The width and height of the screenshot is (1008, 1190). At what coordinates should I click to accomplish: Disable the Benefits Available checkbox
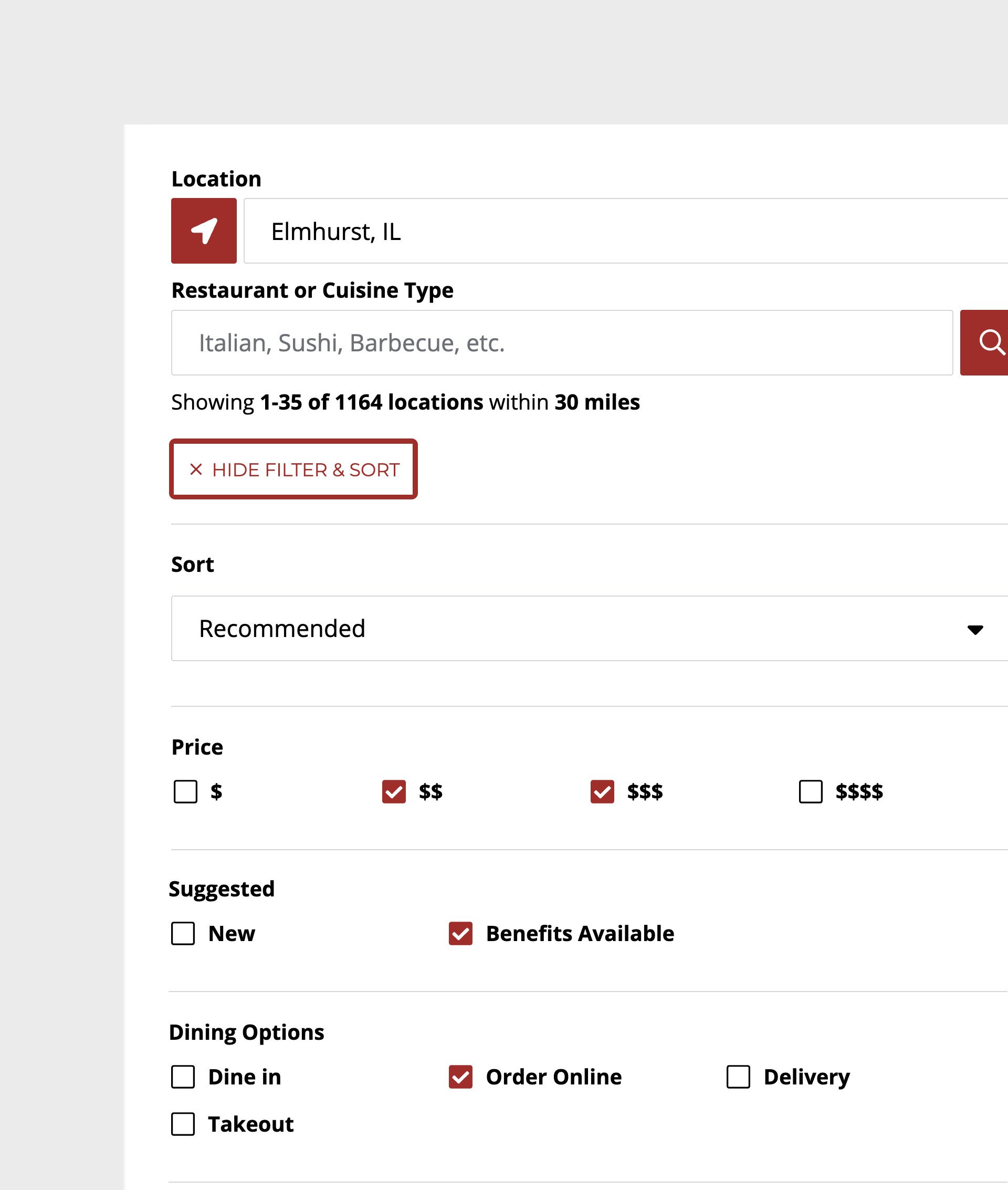460,933
